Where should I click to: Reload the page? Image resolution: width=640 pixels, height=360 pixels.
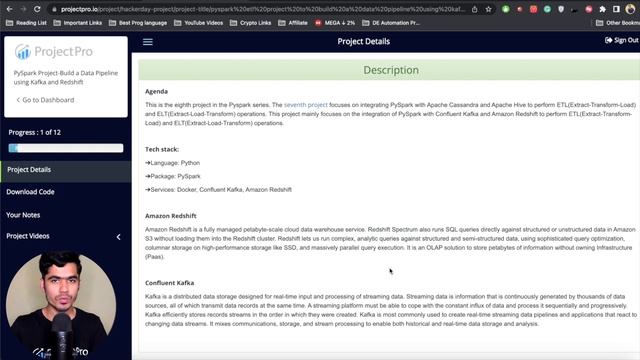point(37,9)
